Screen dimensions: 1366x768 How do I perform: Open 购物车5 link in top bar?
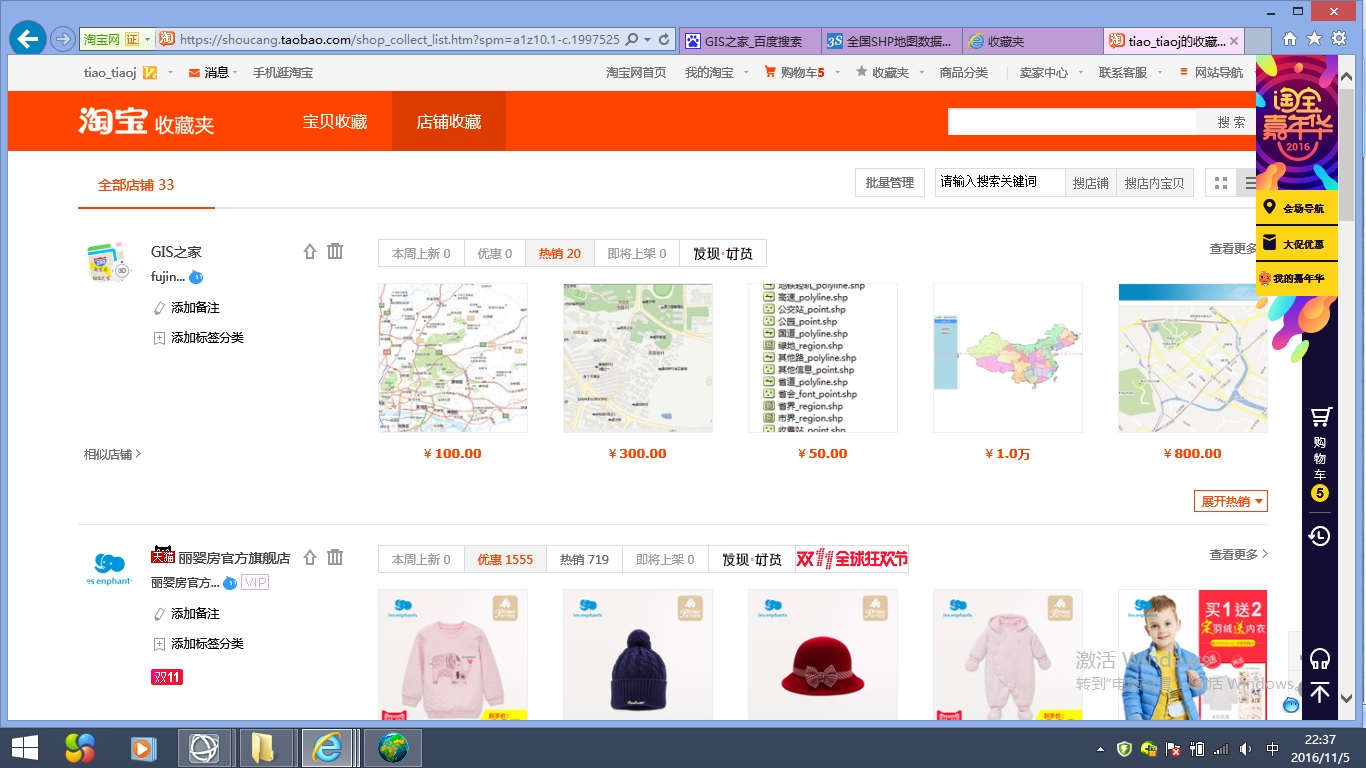point(795,72)
